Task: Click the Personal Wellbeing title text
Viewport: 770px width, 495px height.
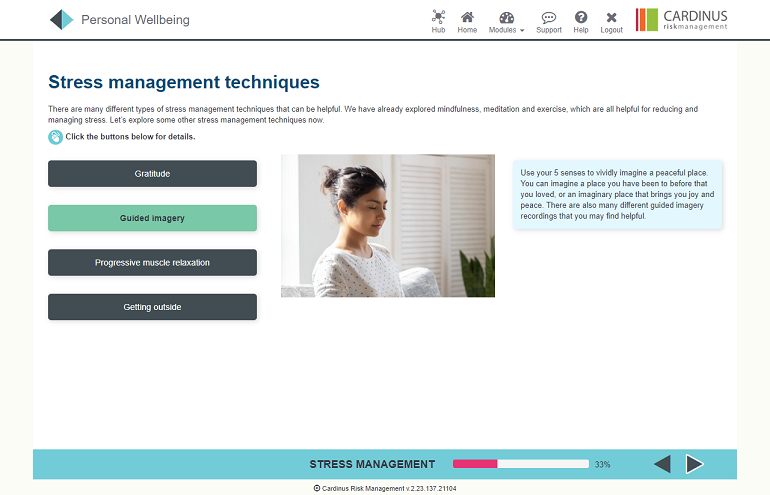Action: coord(135,20)
